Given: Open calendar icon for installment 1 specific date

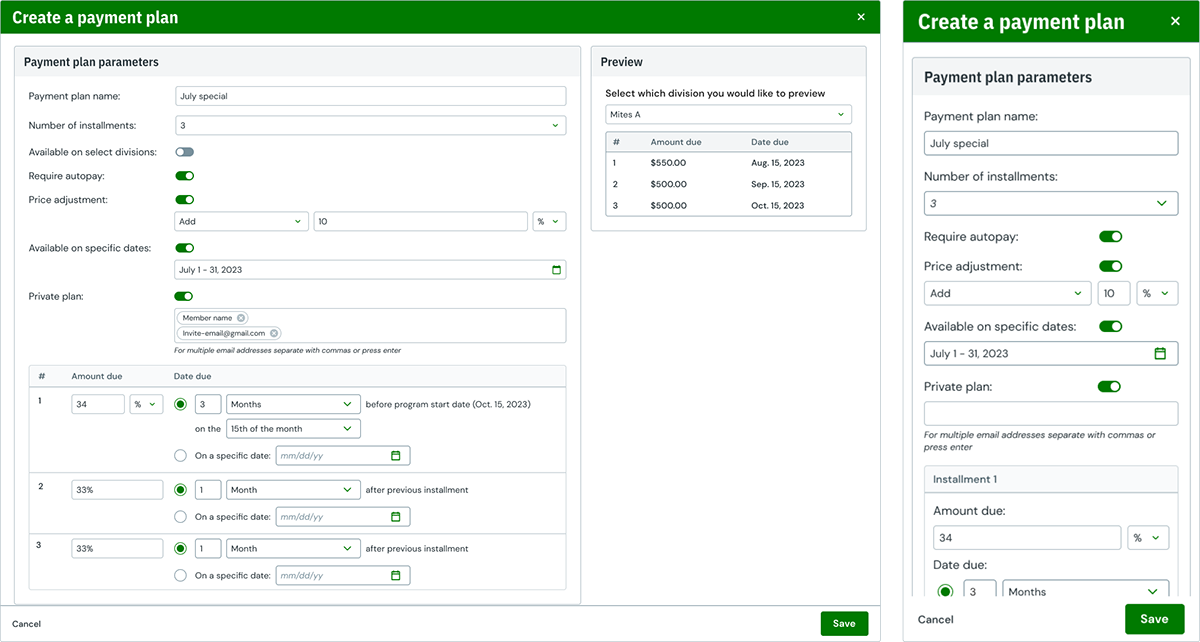Looking at the screenshot, I should 395,456.
